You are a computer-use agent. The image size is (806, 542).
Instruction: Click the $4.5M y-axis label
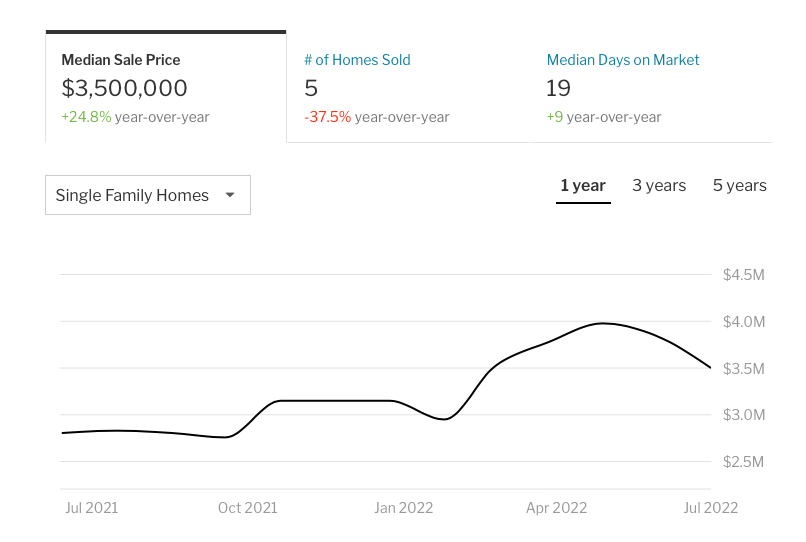[743, 275]
